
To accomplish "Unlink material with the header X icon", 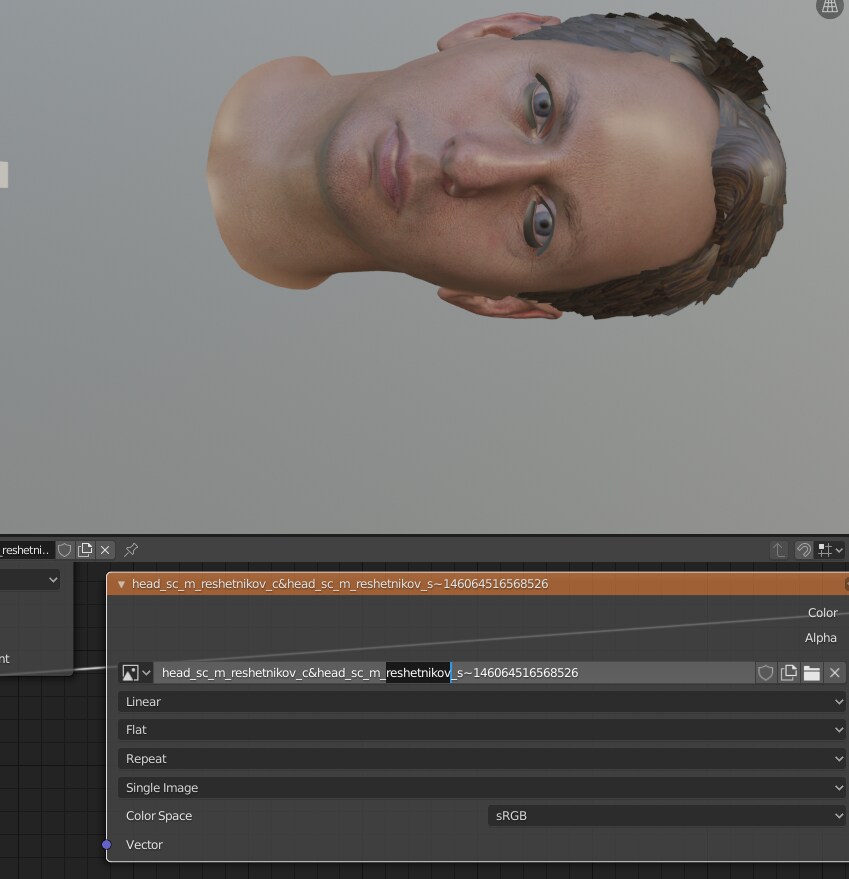I will tap(105, 550).
